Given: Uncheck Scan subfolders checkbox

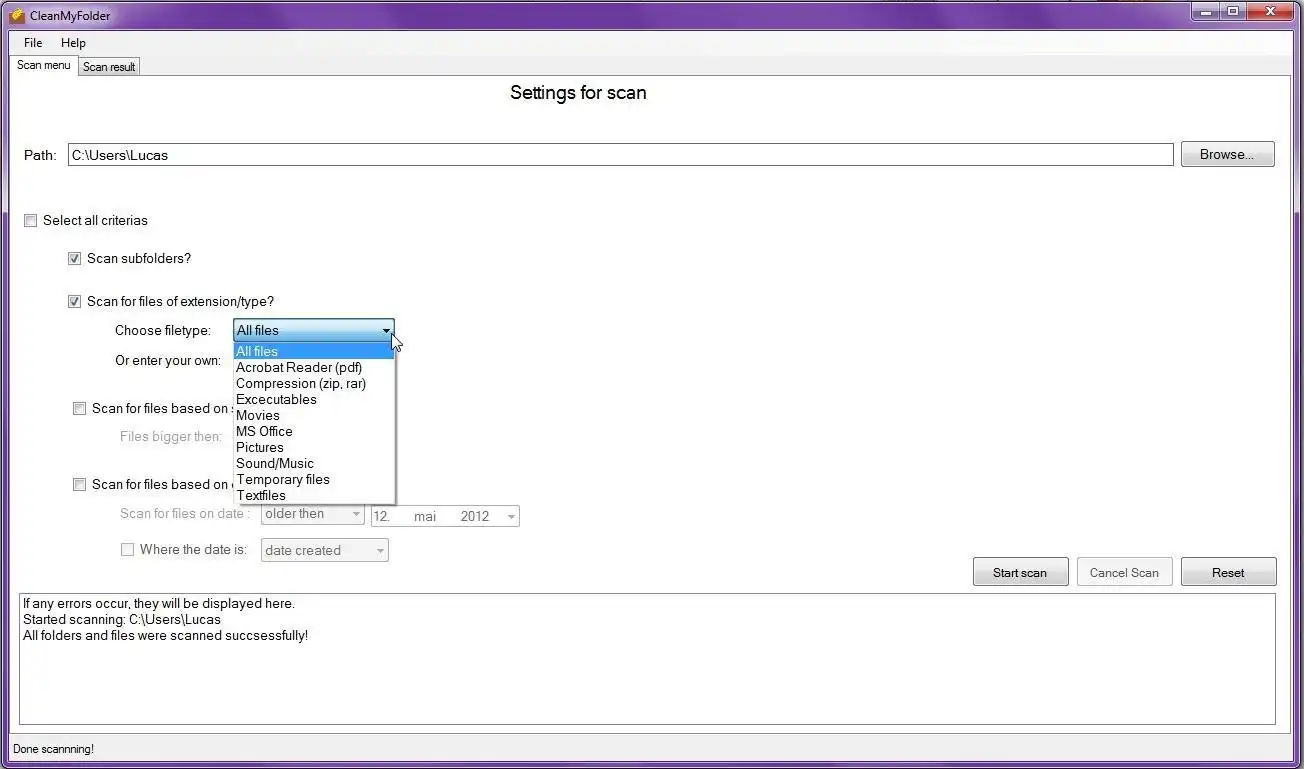Looking at the screenshot, I should pos(74,258).
